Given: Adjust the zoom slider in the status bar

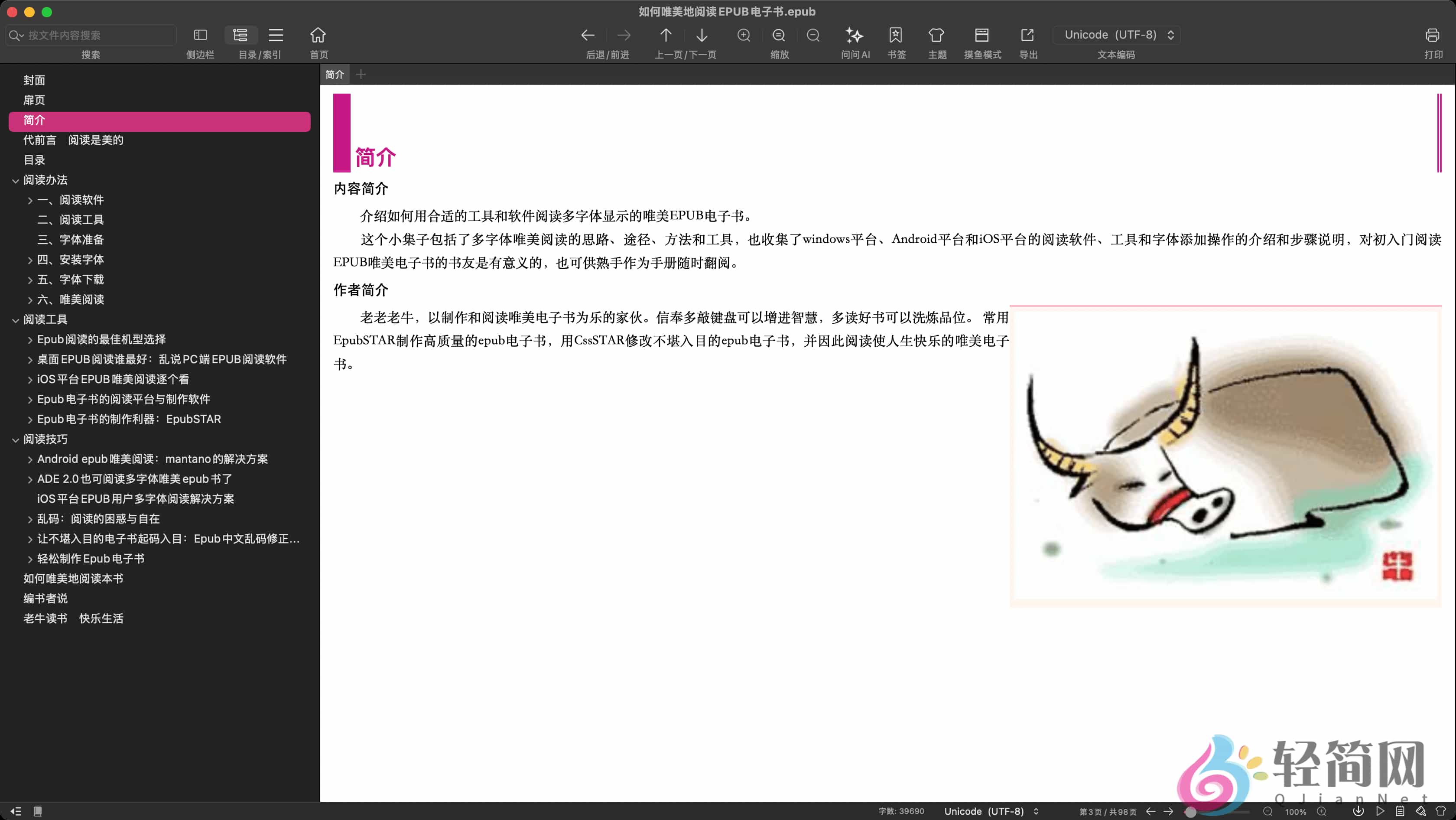Looking at the screenshot, I should tap(1191, 811).
